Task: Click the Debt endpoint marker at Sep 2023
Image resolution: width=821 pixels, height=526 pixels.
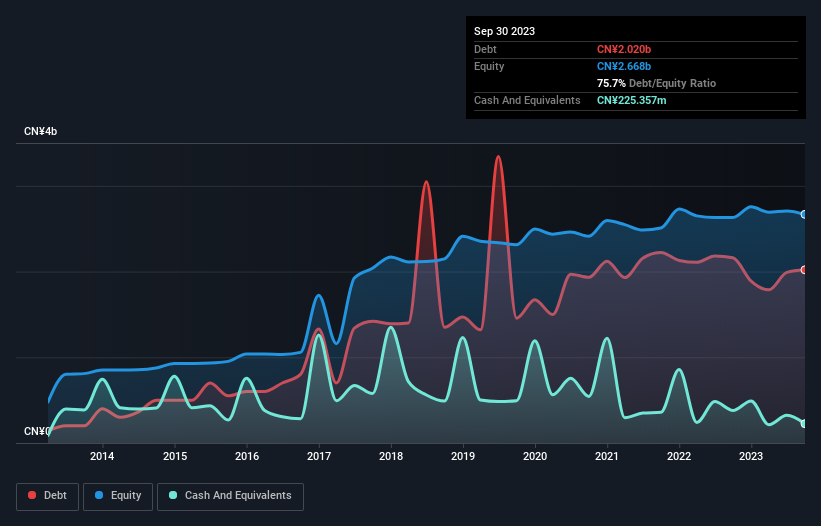Action: [804, 270]
